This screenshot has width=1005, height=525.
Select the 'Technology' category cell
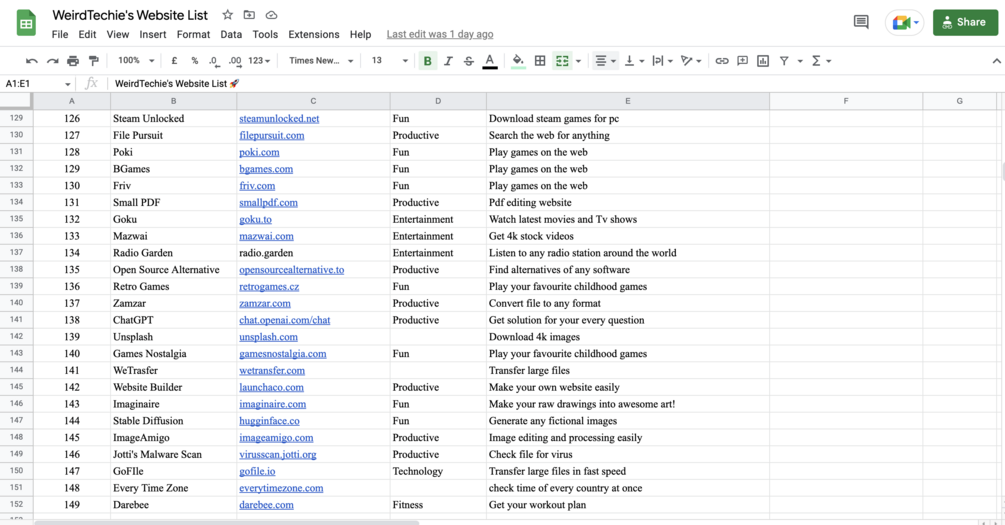click(438, 471)
